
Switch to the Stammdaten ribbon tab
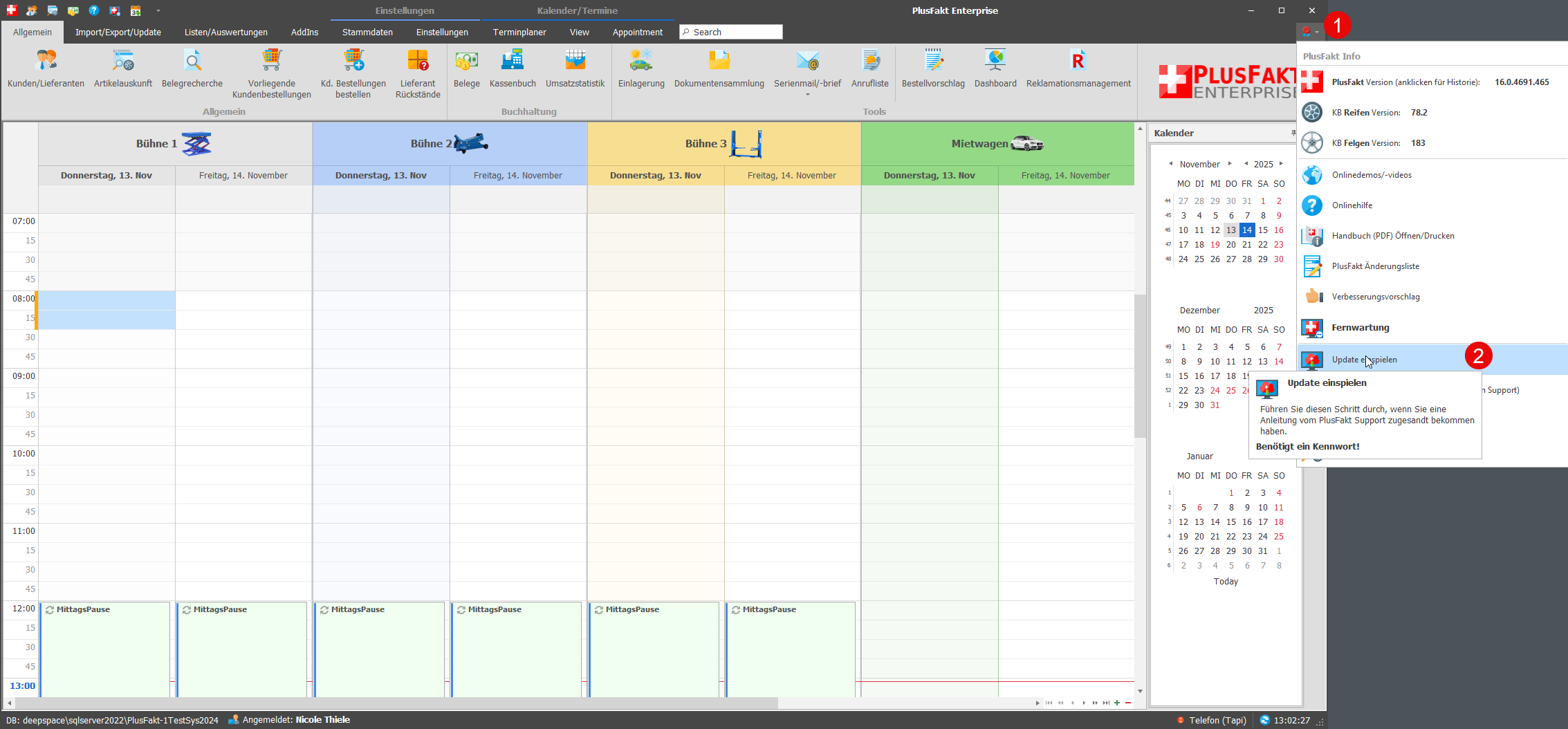point(367,32)
